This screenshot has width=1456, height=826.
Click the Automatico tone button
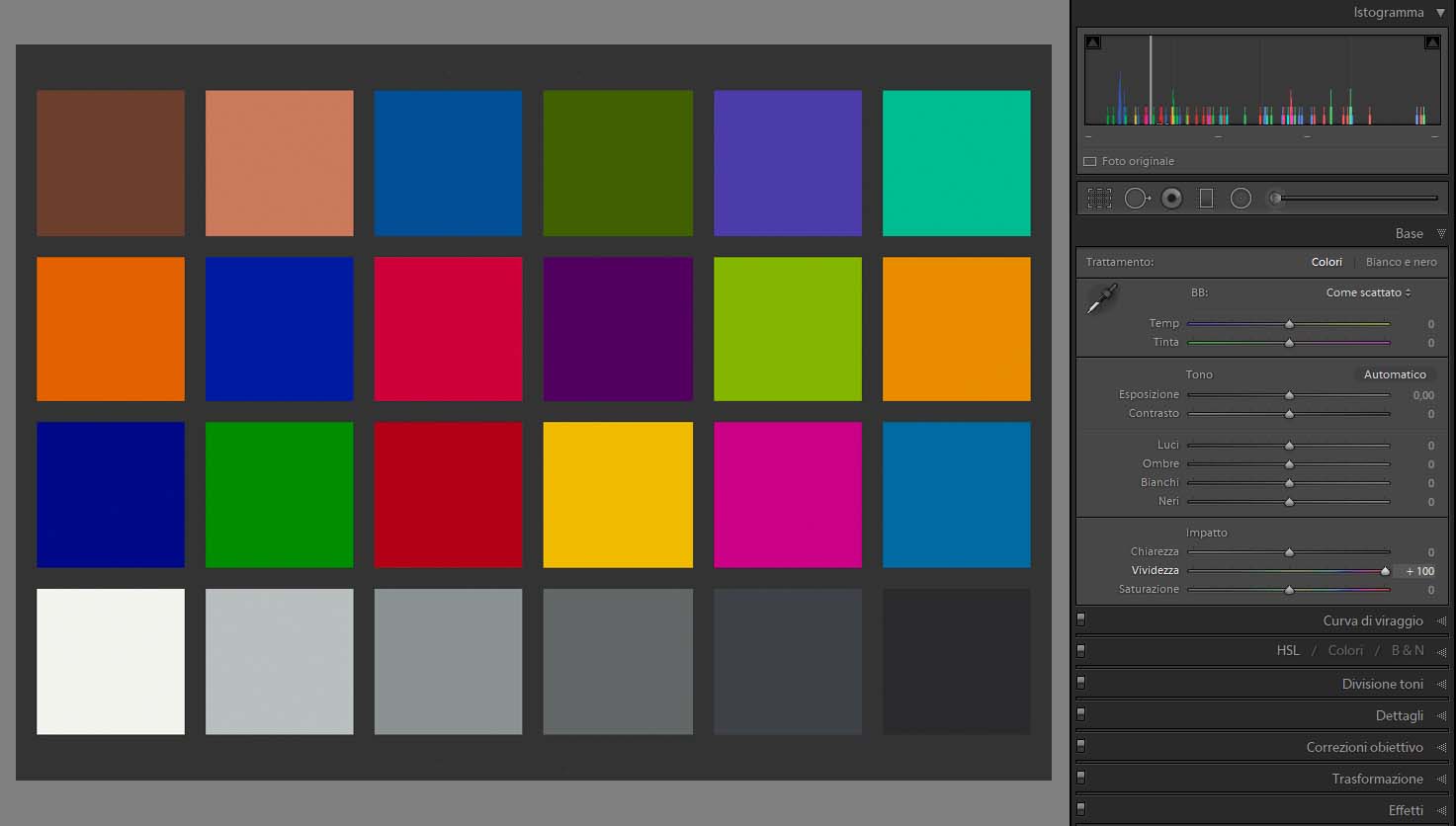[x=1395, y=374]
